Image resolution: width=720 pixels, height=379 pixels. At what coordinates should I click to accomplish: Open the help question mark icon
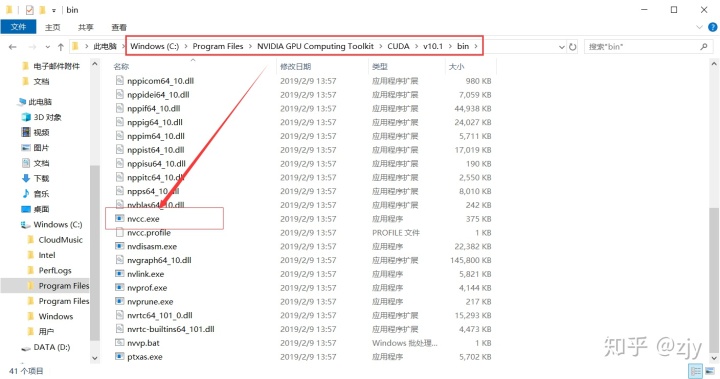713,27
